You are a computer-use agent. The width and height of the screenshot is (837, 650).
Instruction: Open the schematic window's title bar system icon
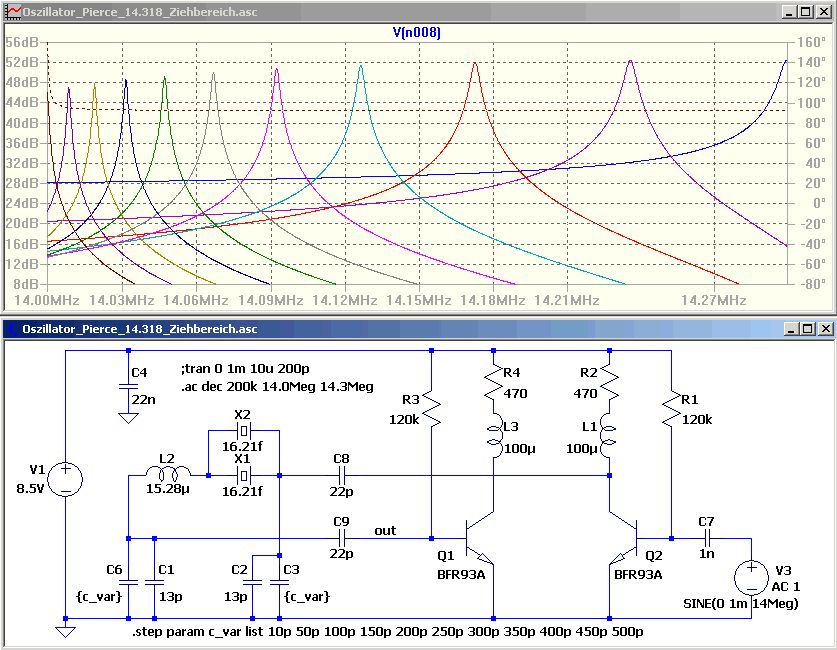pyautogui.click(x=12, y=328)
